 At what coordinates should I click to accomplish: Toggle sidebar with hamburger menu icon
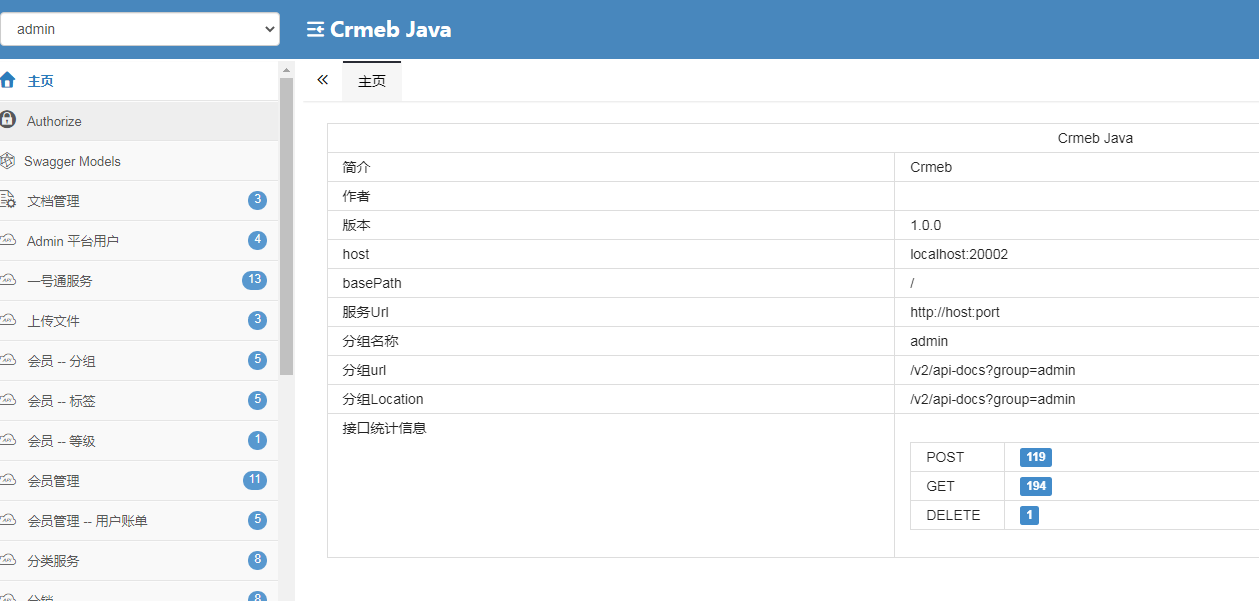pyautogui.click(x=315, y=30)
